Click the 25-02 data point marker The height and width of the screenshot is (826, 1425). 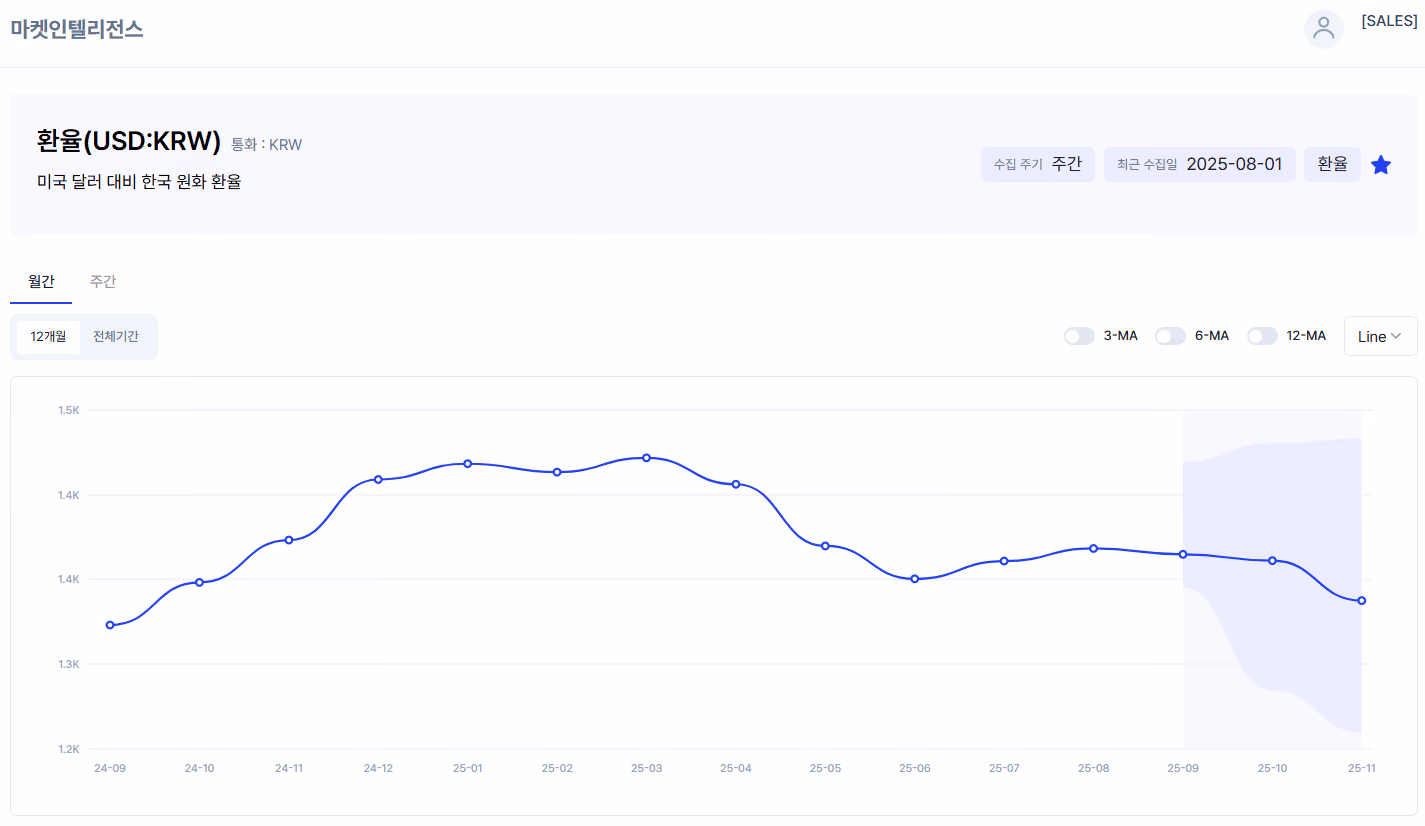tap(557, 472)
